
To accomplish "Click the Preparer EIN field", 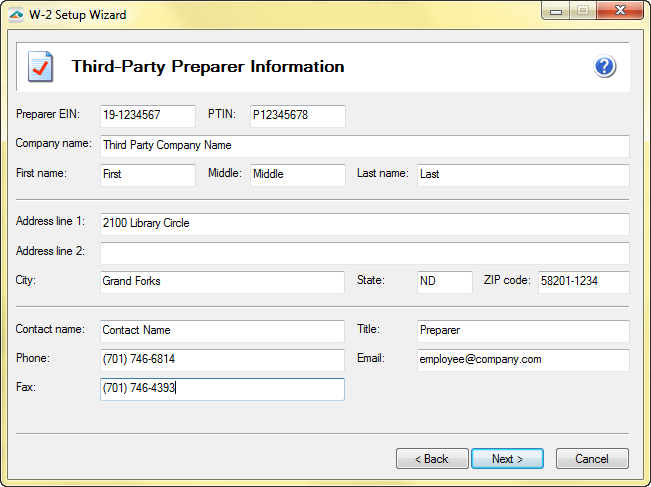I will pos(147,116).
